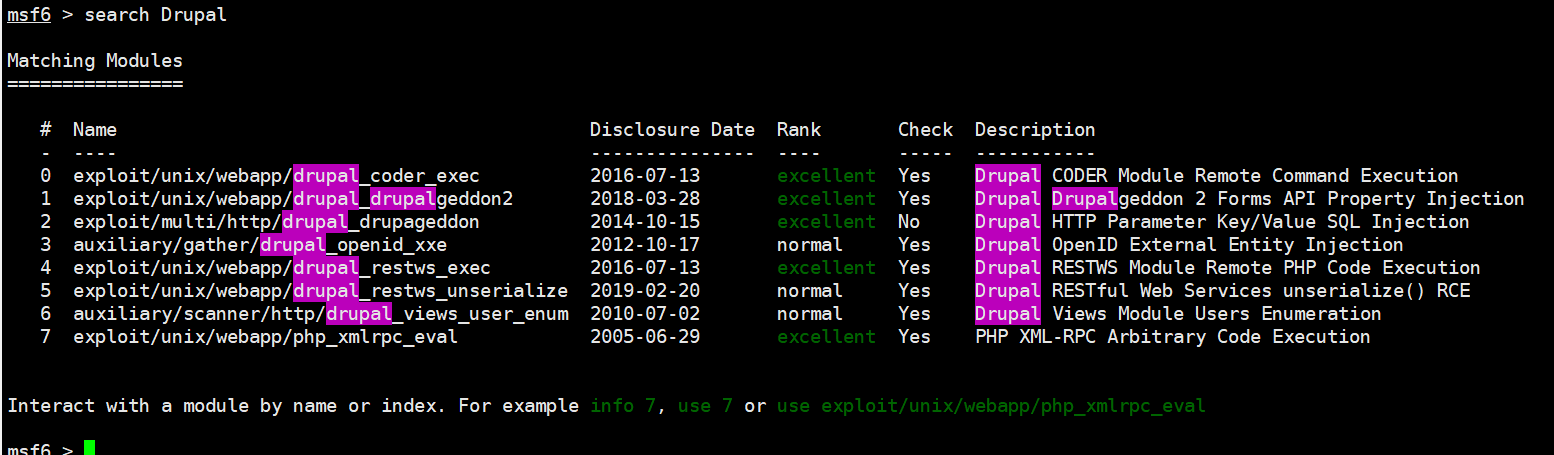Click the Check column header
Image resolution: width=1554 pixels, height=455 pixels.
pyautogui.click(x=925, y=130)
